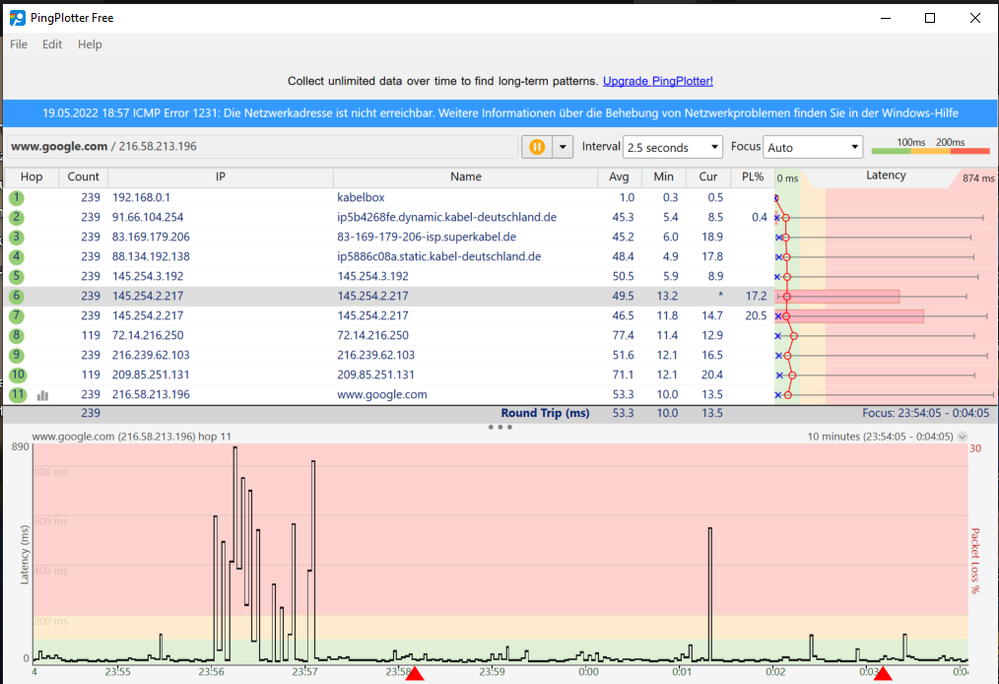Screen dimensions: 999x684
Task: Pause tracing with the orange pause button
Action: click(537, 147)
